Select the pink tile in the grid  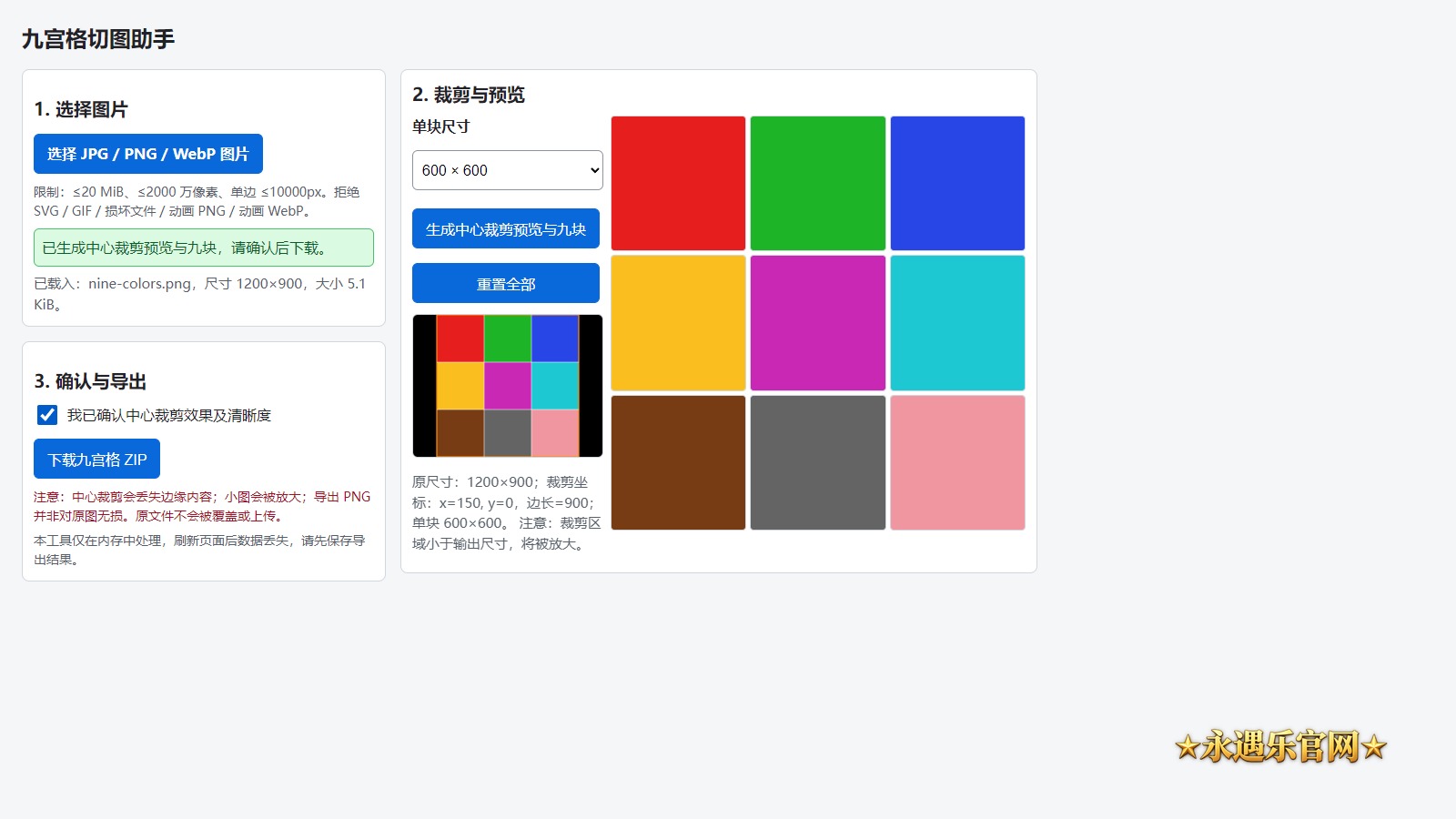click(957, 462)
